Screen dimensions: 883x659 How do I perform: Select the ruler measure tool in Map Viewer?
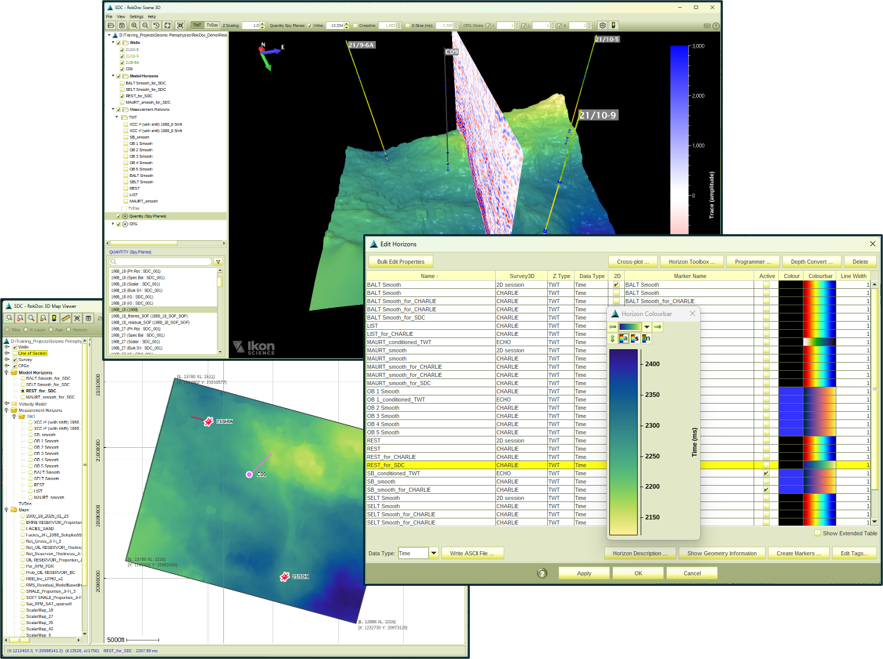[65, 318]
